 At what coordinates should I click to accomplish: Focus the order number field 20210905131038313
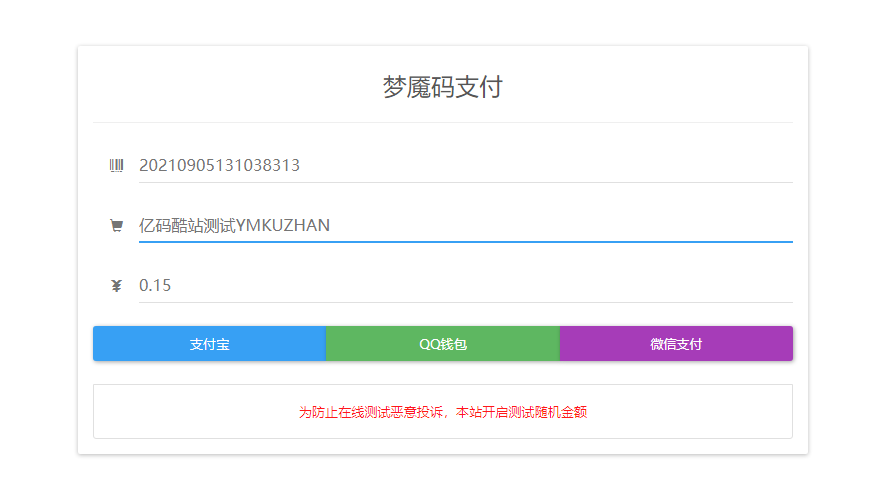click(466, 165)
